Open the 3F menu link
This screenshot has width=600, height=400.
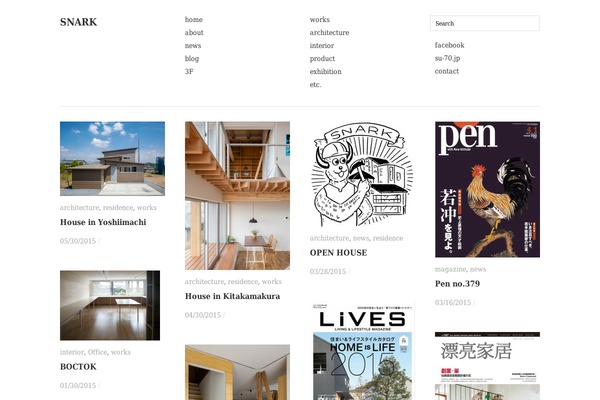(x=189, y=72)
